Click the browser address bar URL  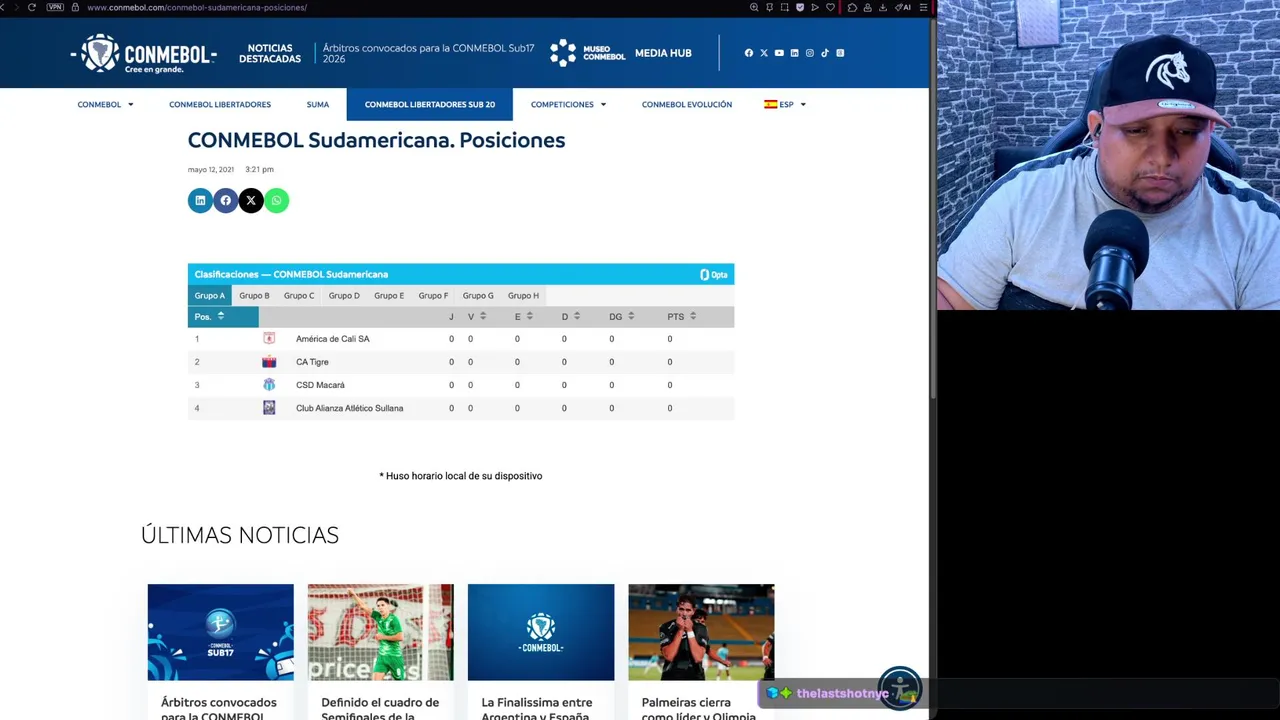point(197,7)
